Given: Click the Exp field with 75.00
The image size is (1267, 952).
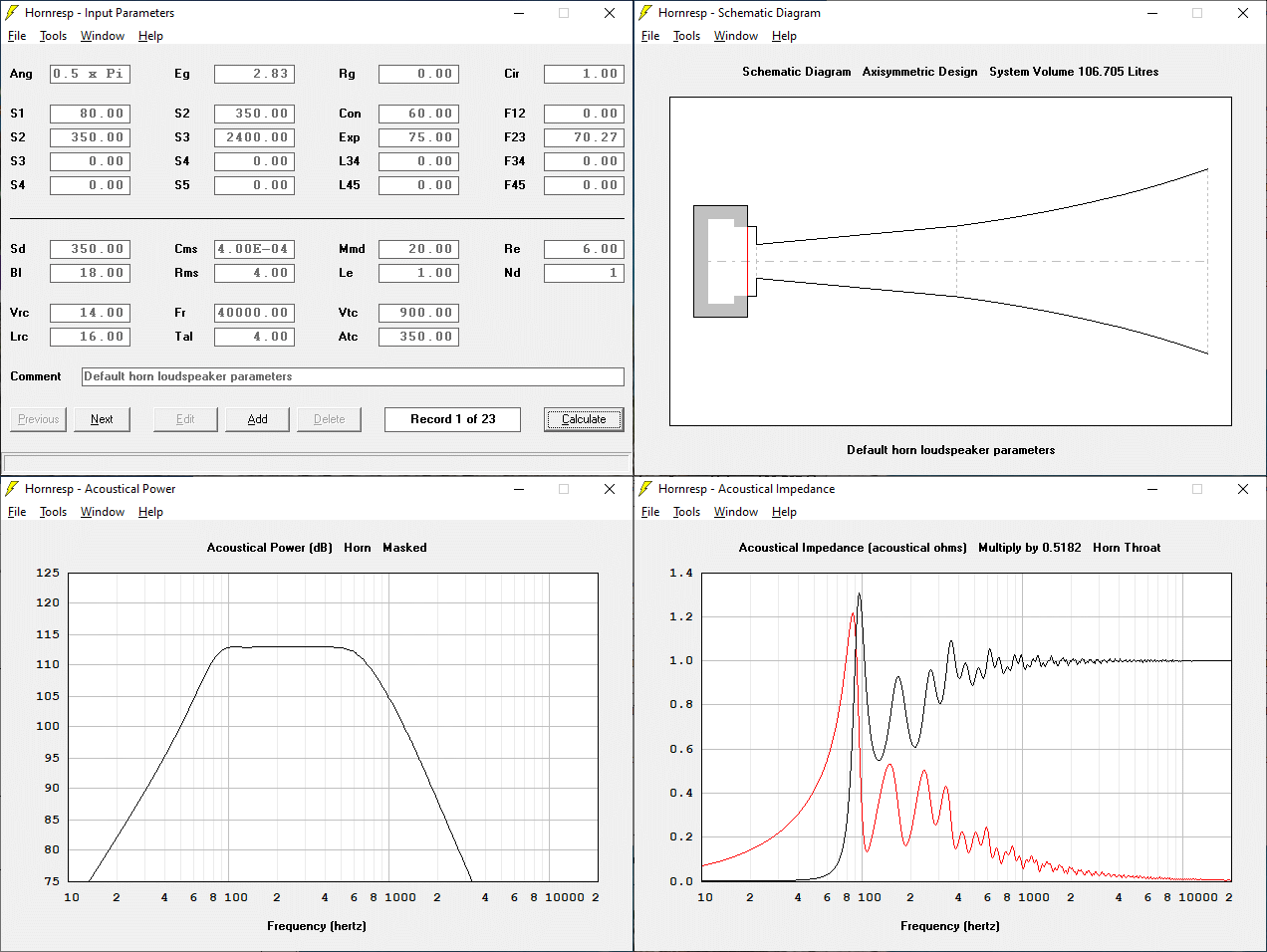Looking at the screenshot, I should tap(418, 137).
